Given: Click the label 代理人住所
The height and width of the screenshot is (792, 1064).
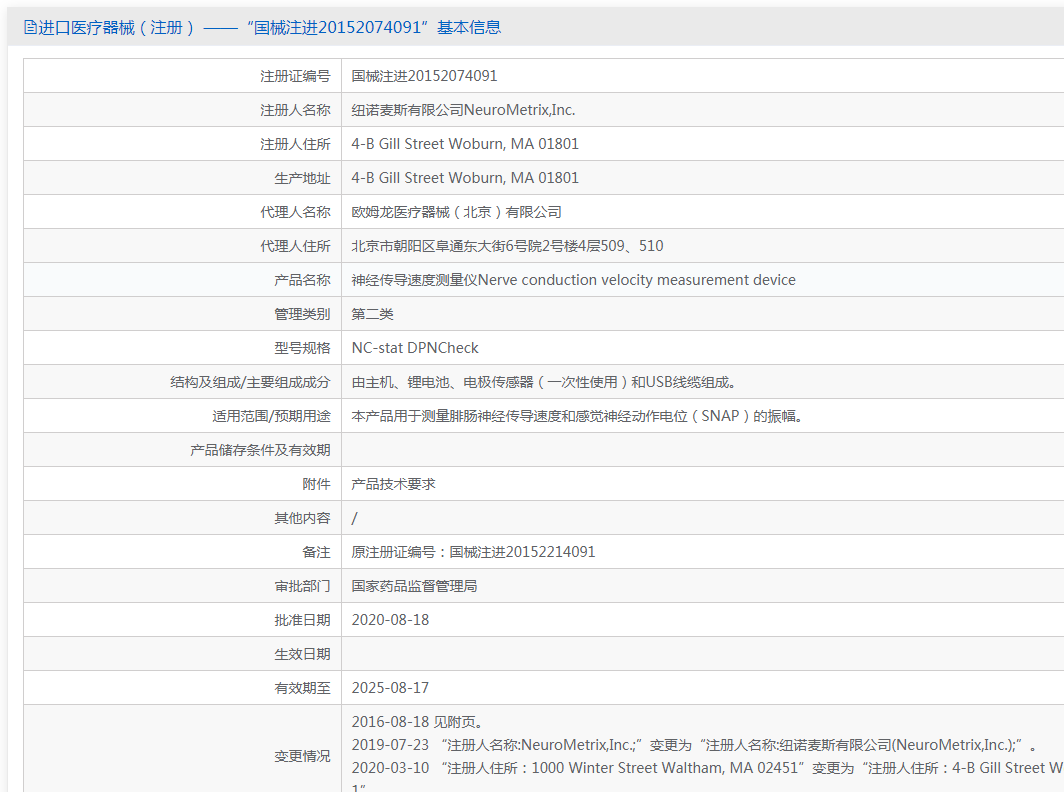Looking at the screenshot, I should [295, 246].
